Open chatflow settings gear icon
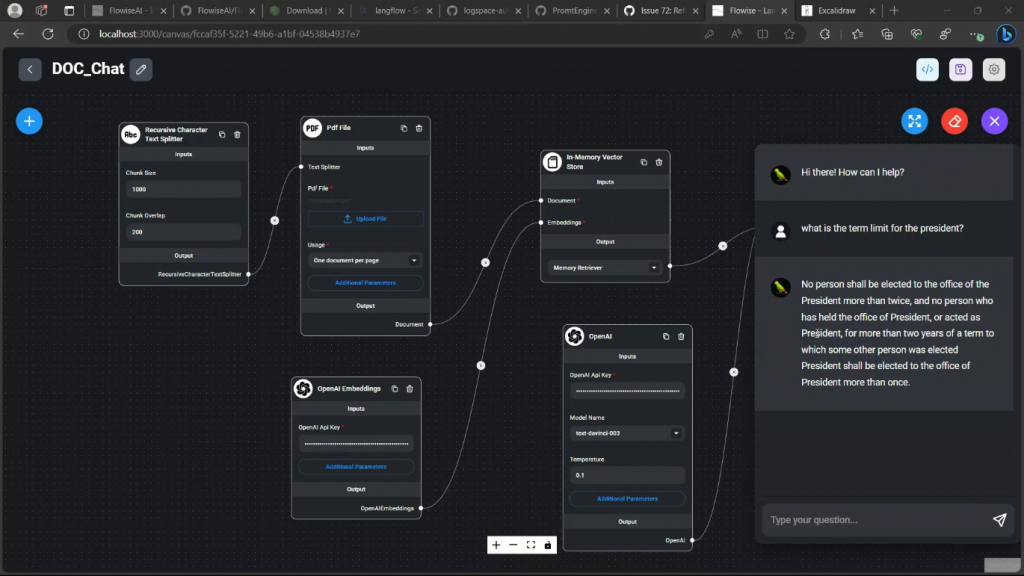The image size is (1024, 576). tap(993, 69)
